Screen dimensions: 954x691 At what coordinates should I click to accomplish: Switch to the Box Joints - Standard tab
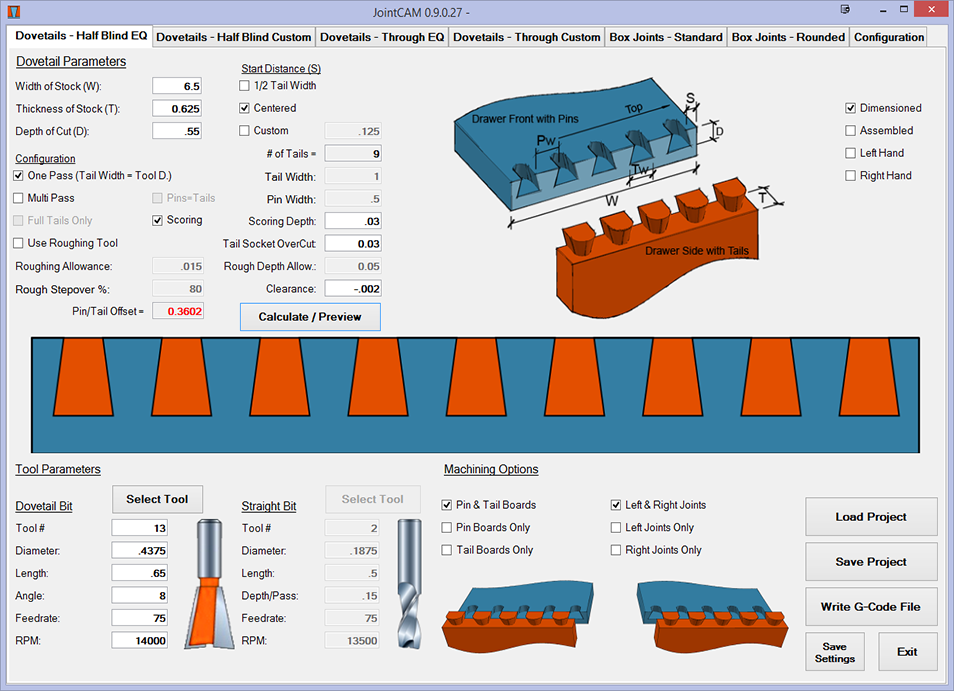point(666,37)
